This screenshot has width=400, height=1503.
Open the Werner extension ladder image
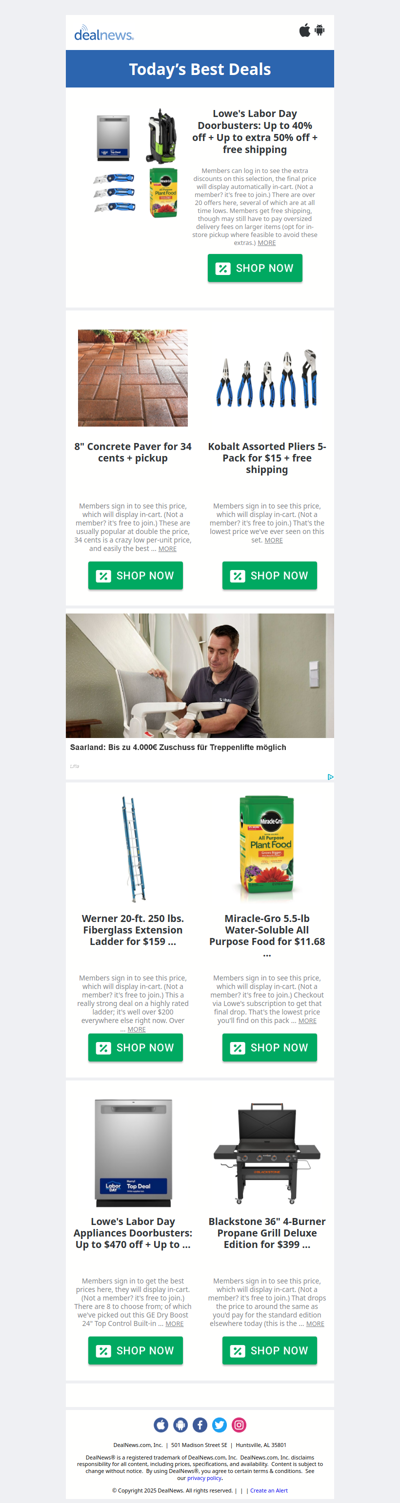(x=135, y=850)
